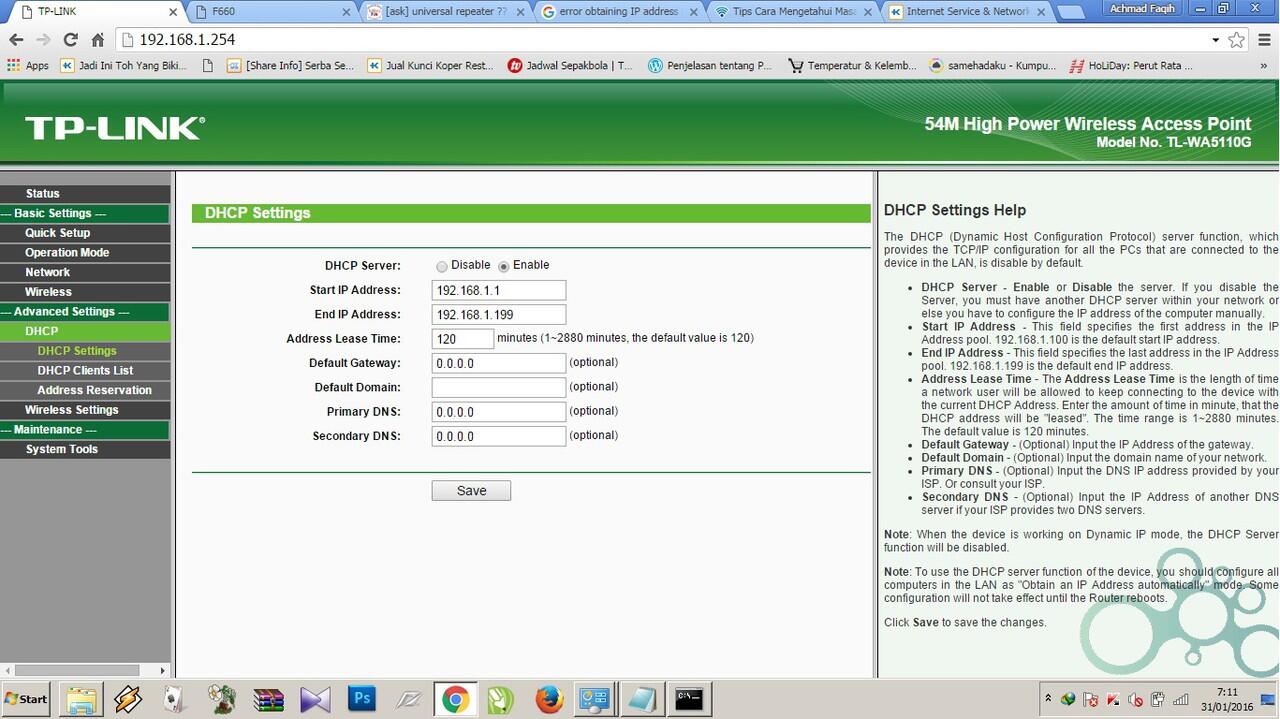The width and height of the screenshot is (1280, 719).
Task: Open the Chrome menu hamburger icon
Action: point(1264,40)
